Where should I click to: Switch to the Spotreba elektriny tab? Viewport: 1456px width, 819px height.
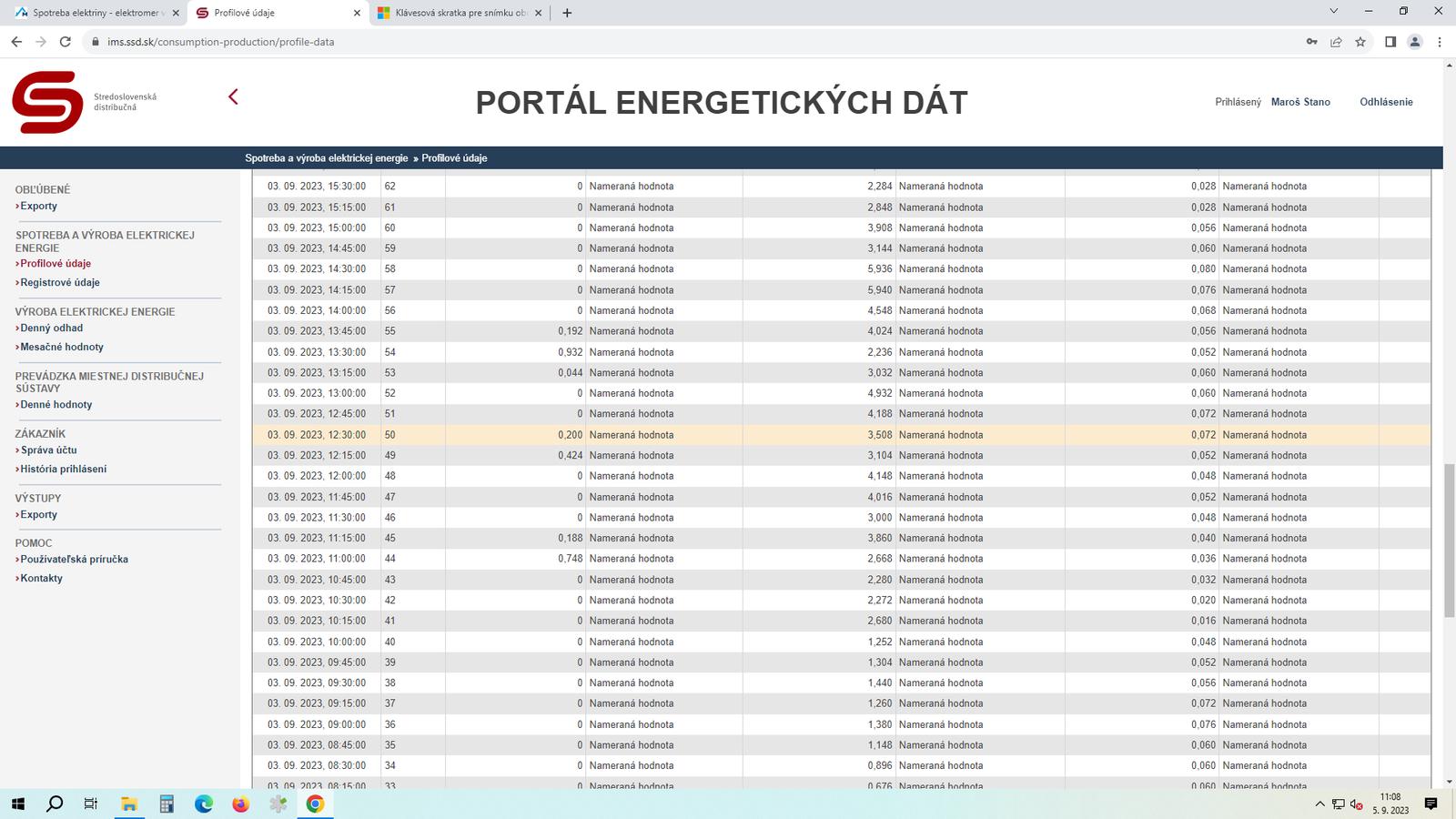(x=91, y=13)
